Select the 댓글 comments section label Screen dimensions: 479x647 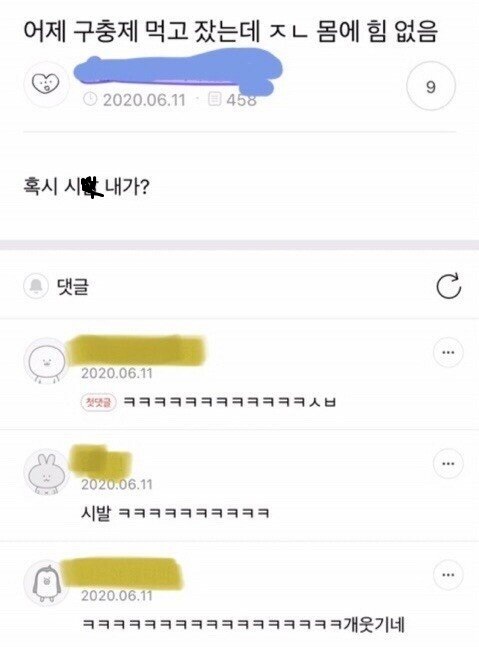73,286
